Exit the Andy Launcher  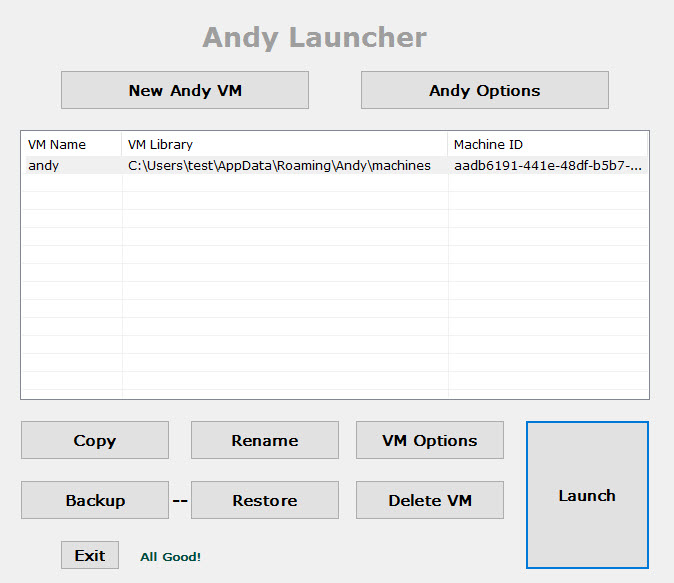click(89, 555)
